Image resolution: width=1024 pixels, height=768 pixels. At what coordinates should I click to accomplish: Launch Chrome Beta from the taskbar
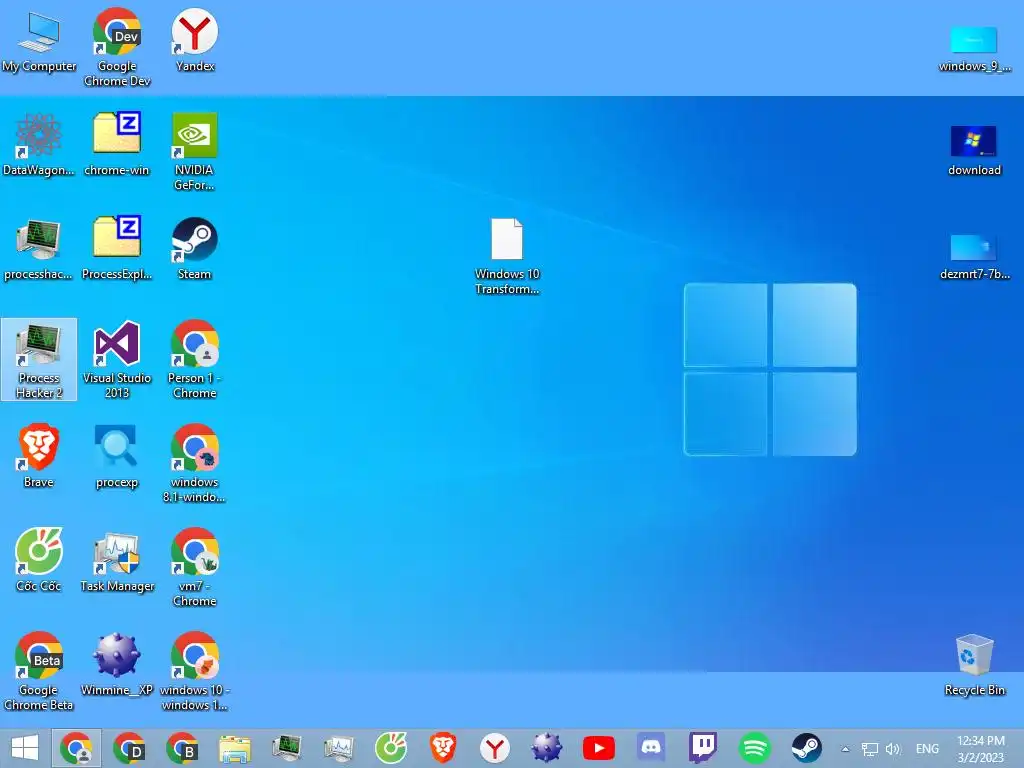tap(181, 748)
